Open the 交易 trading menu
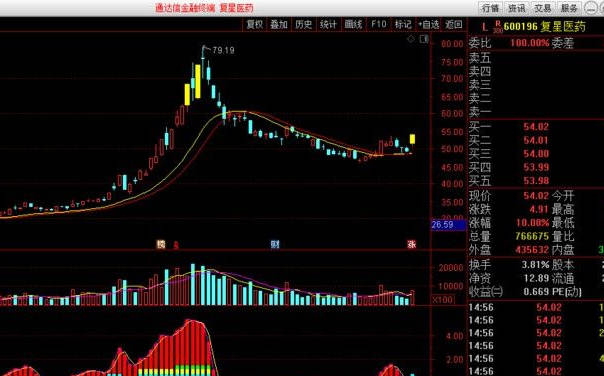 tap(542, 8)
